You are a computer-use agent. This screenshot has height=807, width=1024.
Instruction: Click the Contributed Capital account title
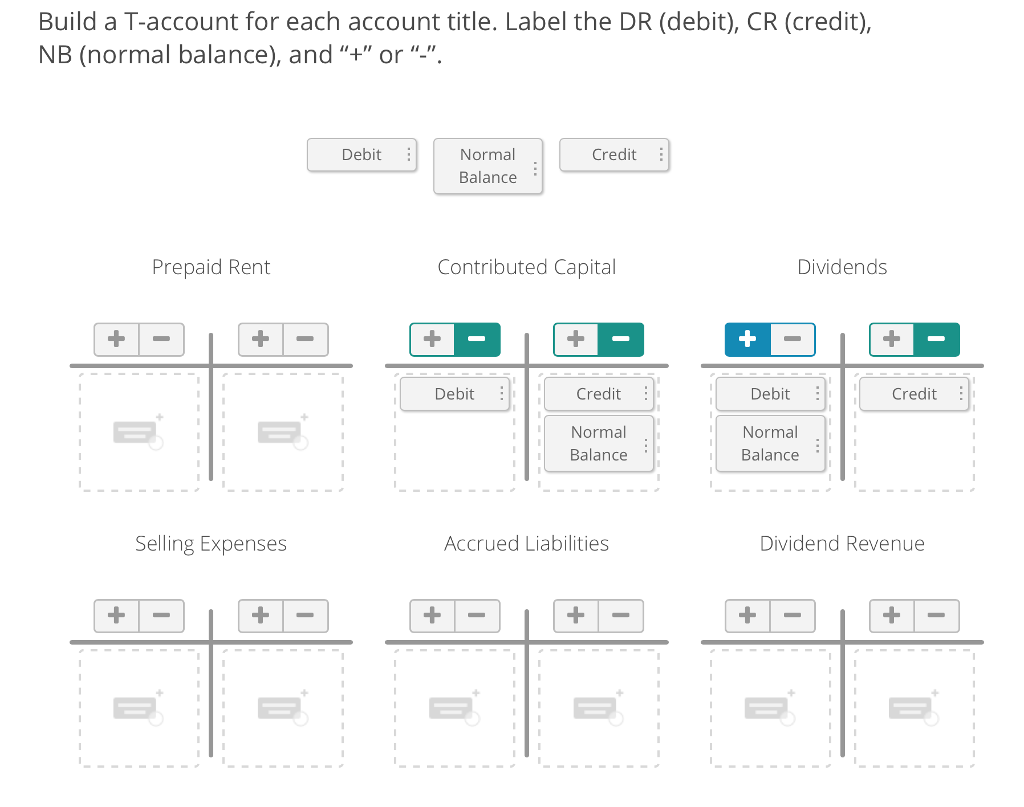tap(526, 267)
